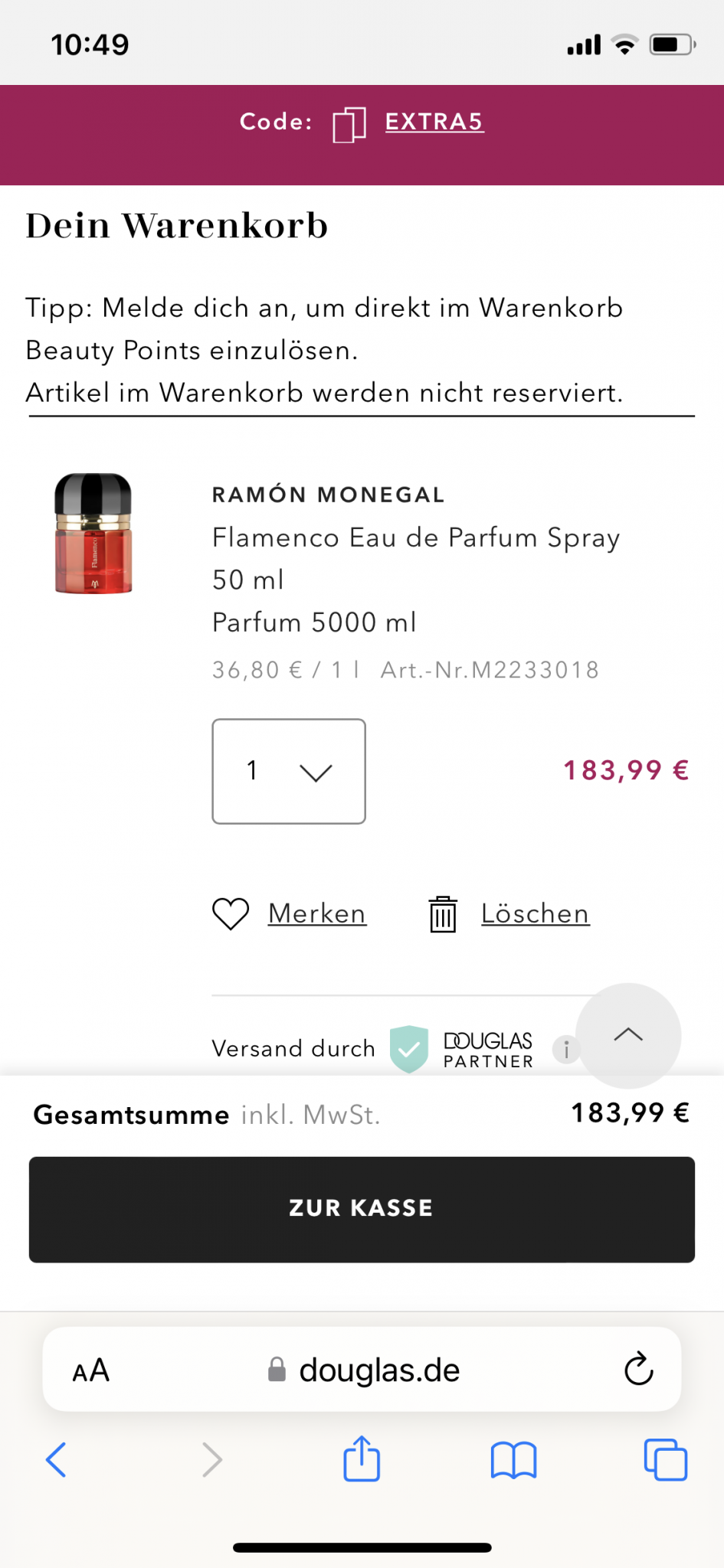Tap the scroll-to-top arrow button
The width and height of the screenshot is (724, 1568).
(x=628, y=1035)
